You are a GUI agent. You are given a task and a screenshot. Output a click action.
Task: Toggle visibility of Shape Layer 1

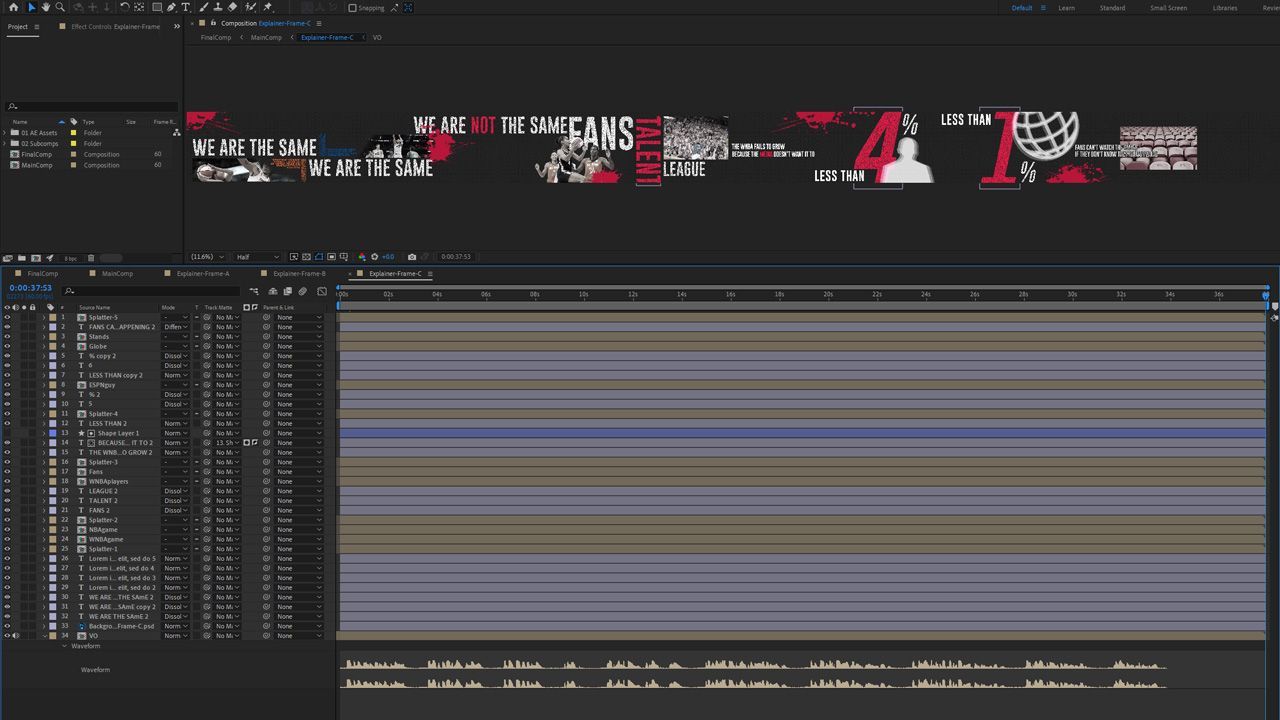pyautogui.click(x=7, y=433)
